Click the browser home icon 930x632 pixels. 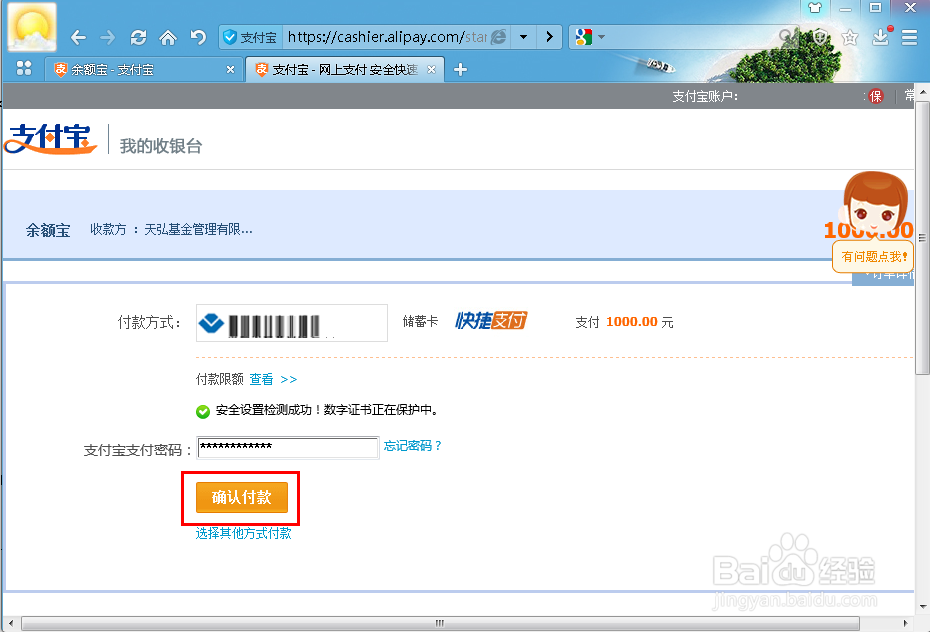pyautogui.click(x=168, y=36)
